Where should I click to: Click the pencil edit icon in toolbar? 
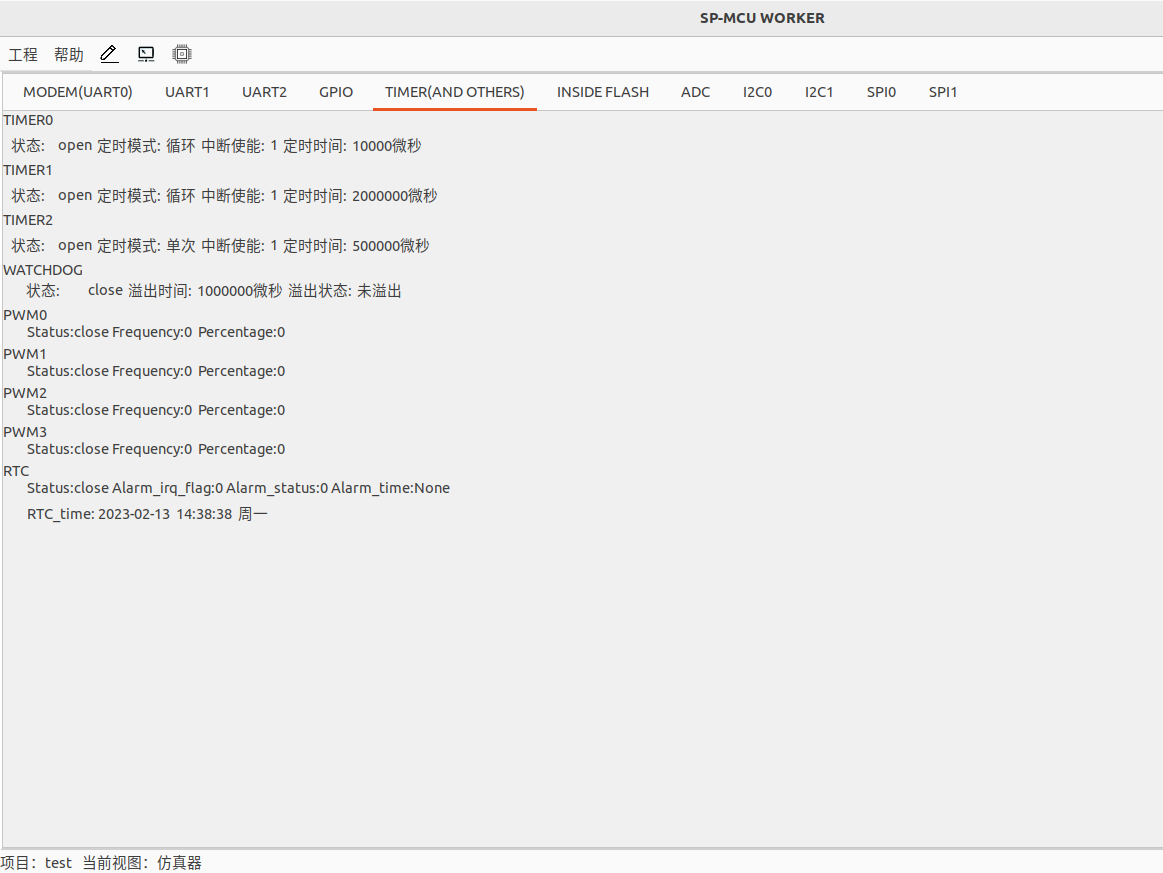(109, 54)
